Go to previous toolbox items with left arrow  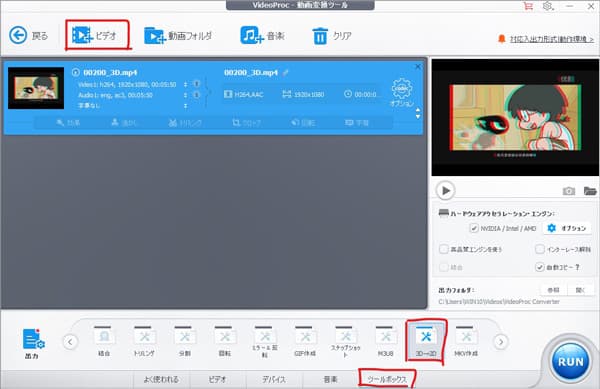pyautogui.click(x=70, y=342)
